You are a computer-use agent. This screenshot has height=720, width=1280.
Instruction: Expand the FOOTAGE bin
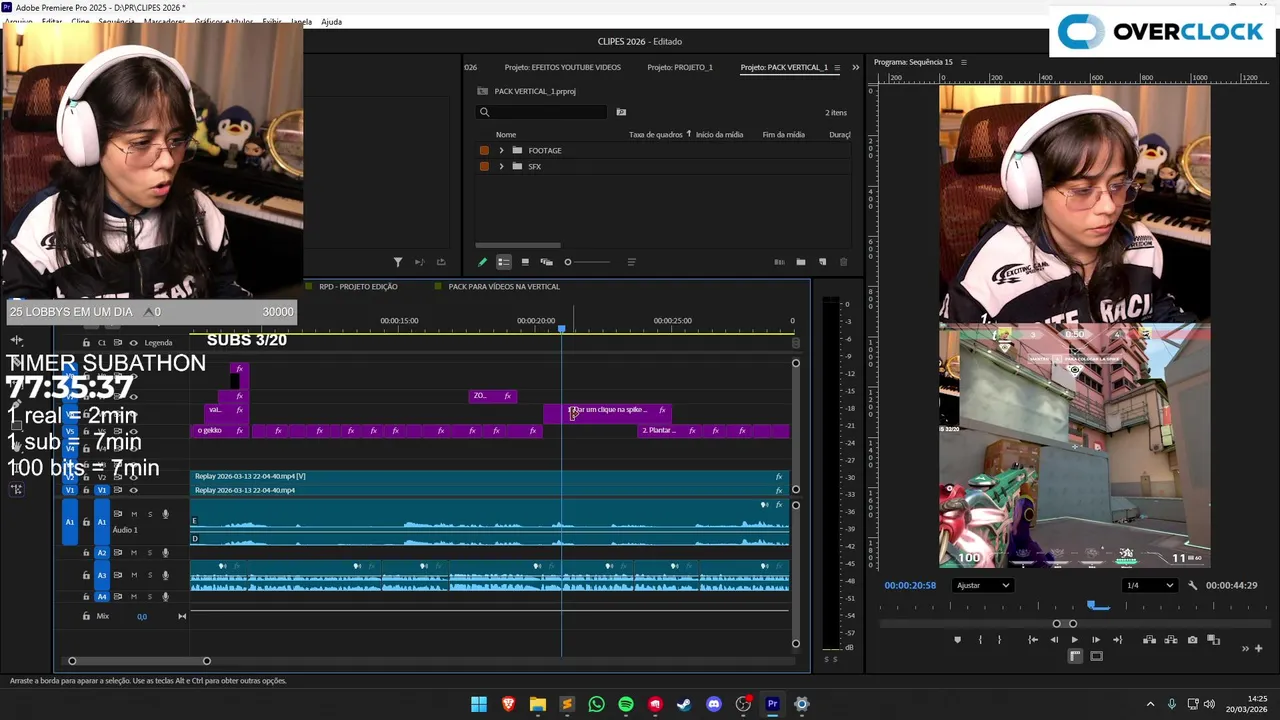click(501, 150)
